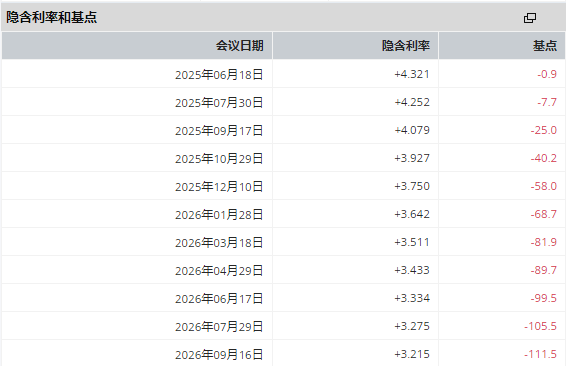Click the -105.5 basis points value
Viewport: 566px width, 366px height.
(x=540, y=326)
